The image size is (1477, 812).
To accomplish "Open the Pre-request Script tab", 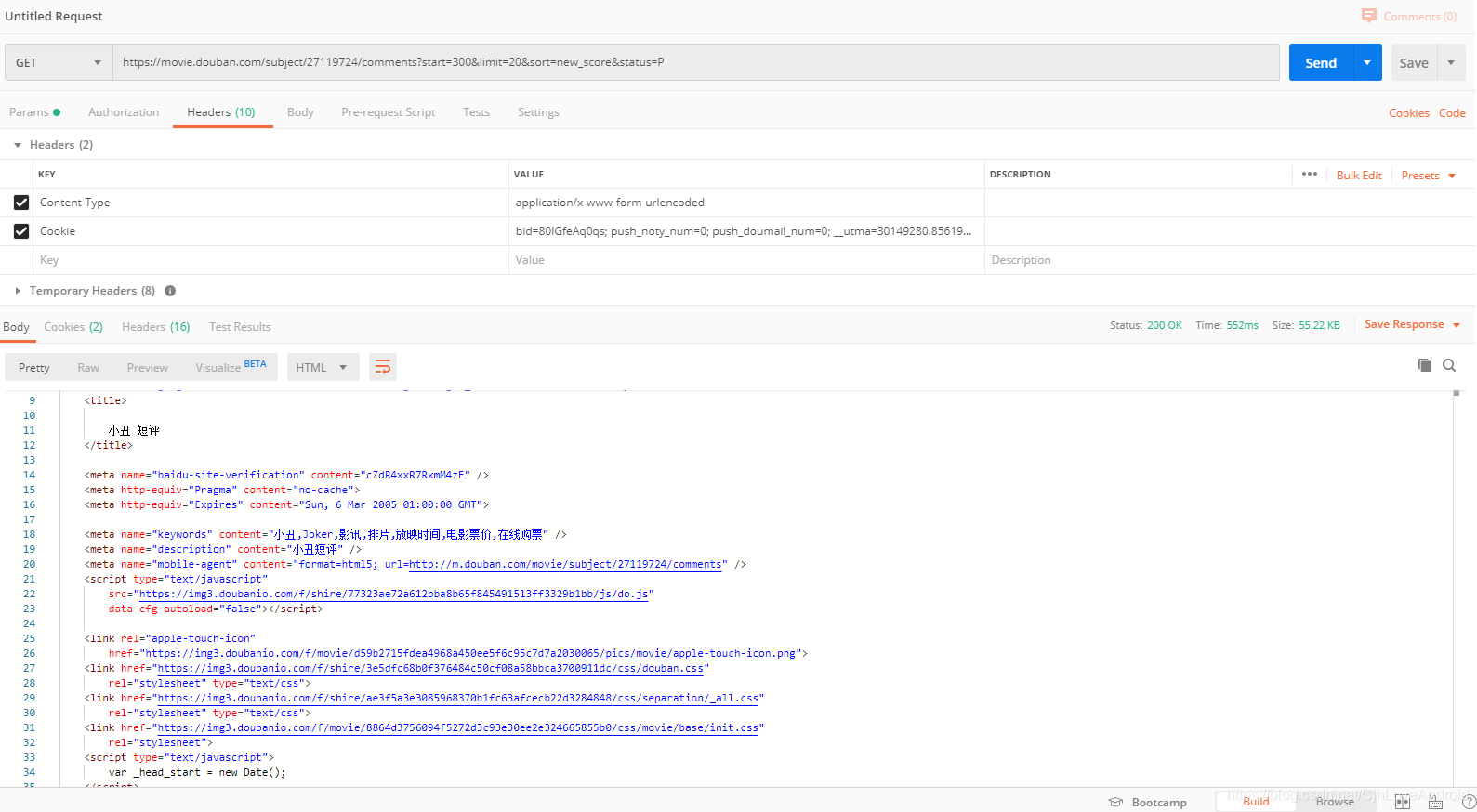I will pos(389,112).
